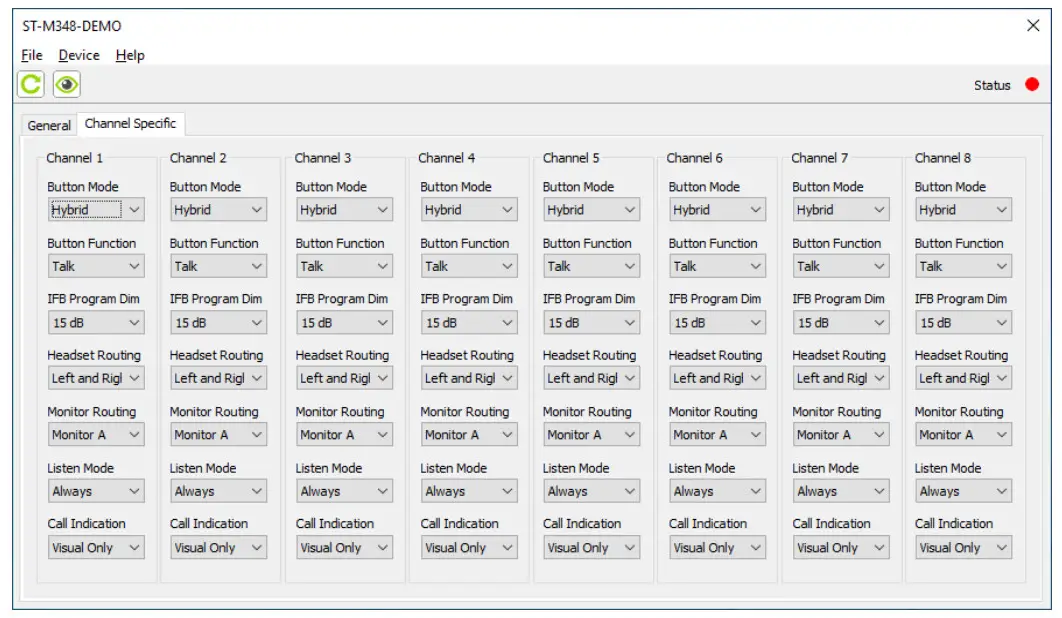
Task: Open Channel 8 Button Mode dropdown
Action: [x=963, y=210]
